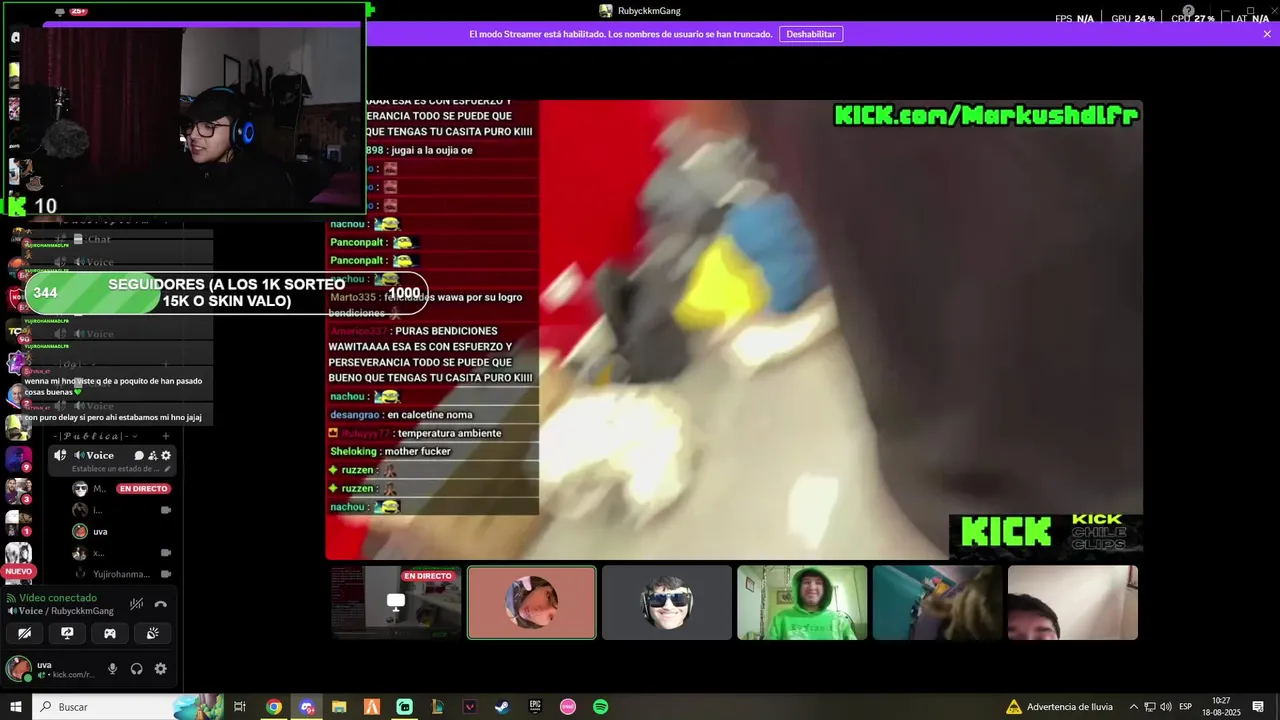Disable Streamer mode with the Deshabilitar button
This screenshot has width=1280, height=720.
coord(811,34)
